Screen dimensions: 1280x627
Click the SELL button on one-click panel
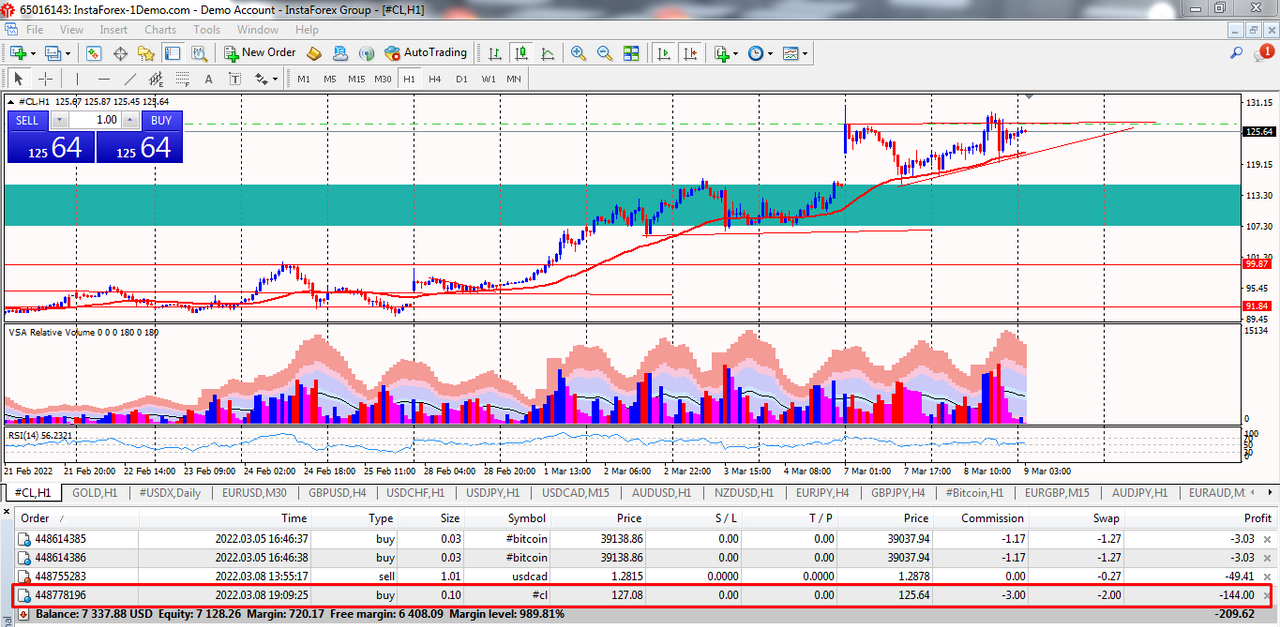27,120
